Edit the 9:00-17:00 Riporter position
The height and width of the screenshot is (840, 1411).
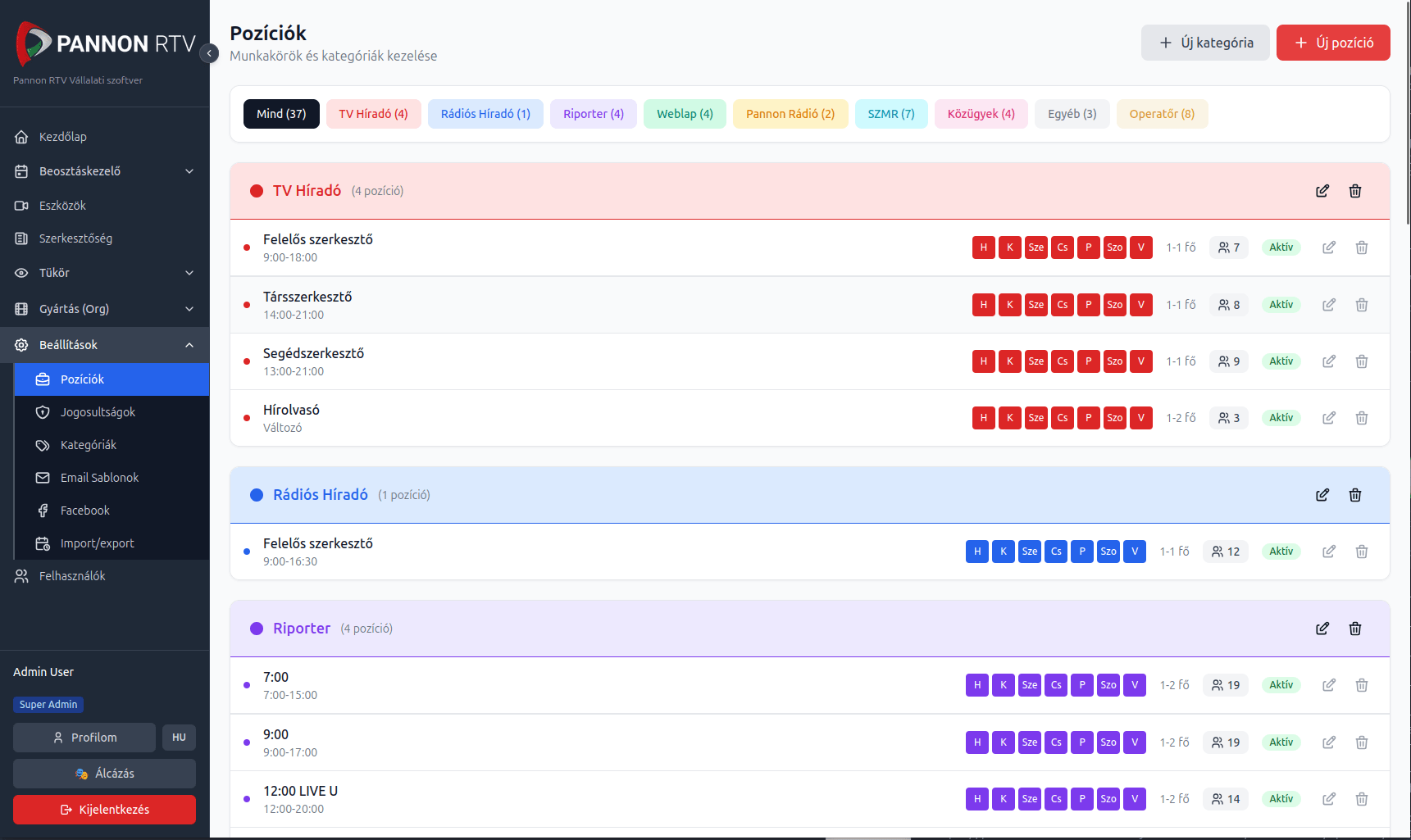click(1329, 742)
